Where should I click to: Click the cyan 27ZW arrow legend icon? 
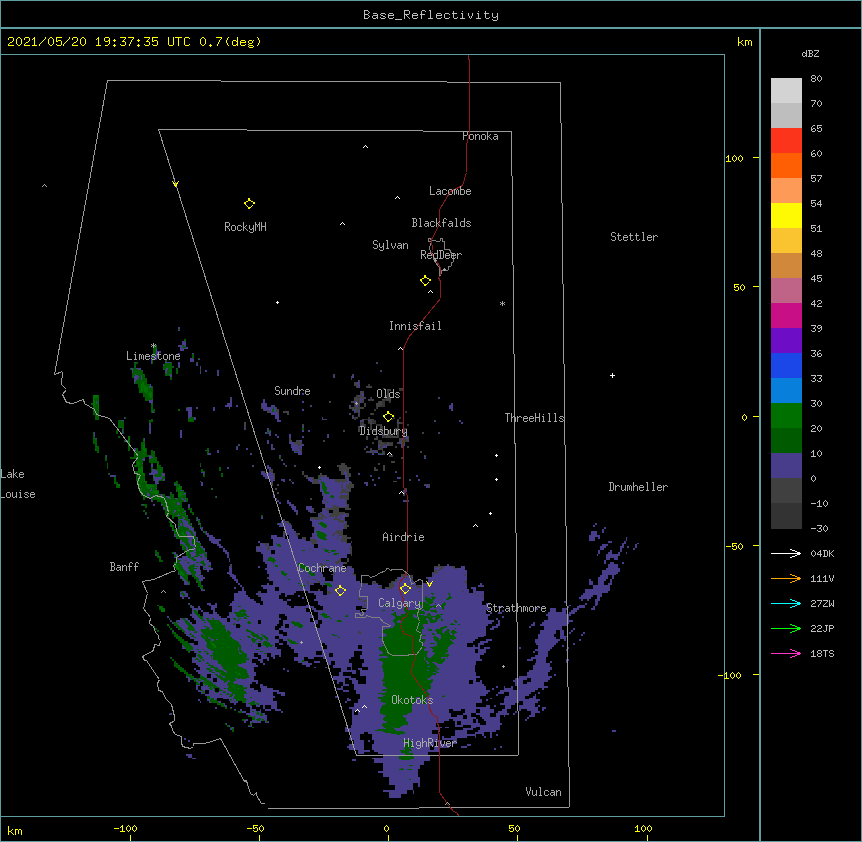[786, 603]
